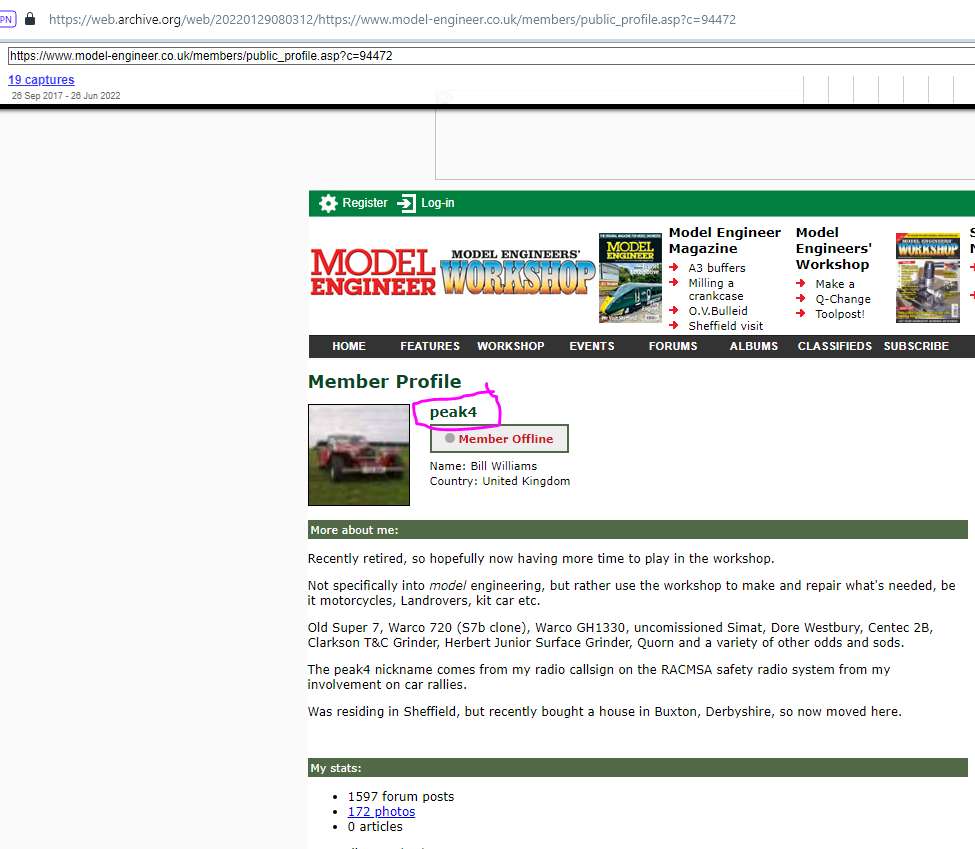The width and height of the screenshot is (975, 849).
Task: Click the Model Engineers' Workshop heading
Action: [833, 248]
